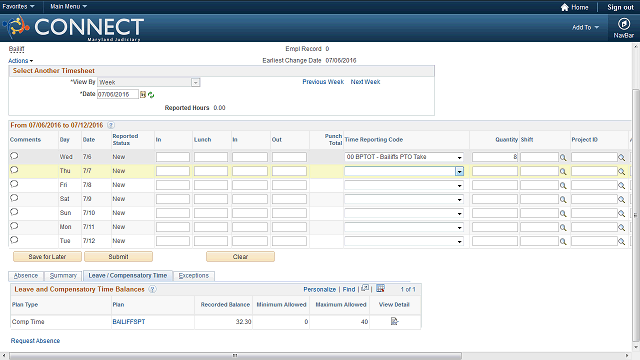The width and height of the screenshot is (640, 360).
Task: Click the green refresh timesheet icon
Action: coord(151,95)
